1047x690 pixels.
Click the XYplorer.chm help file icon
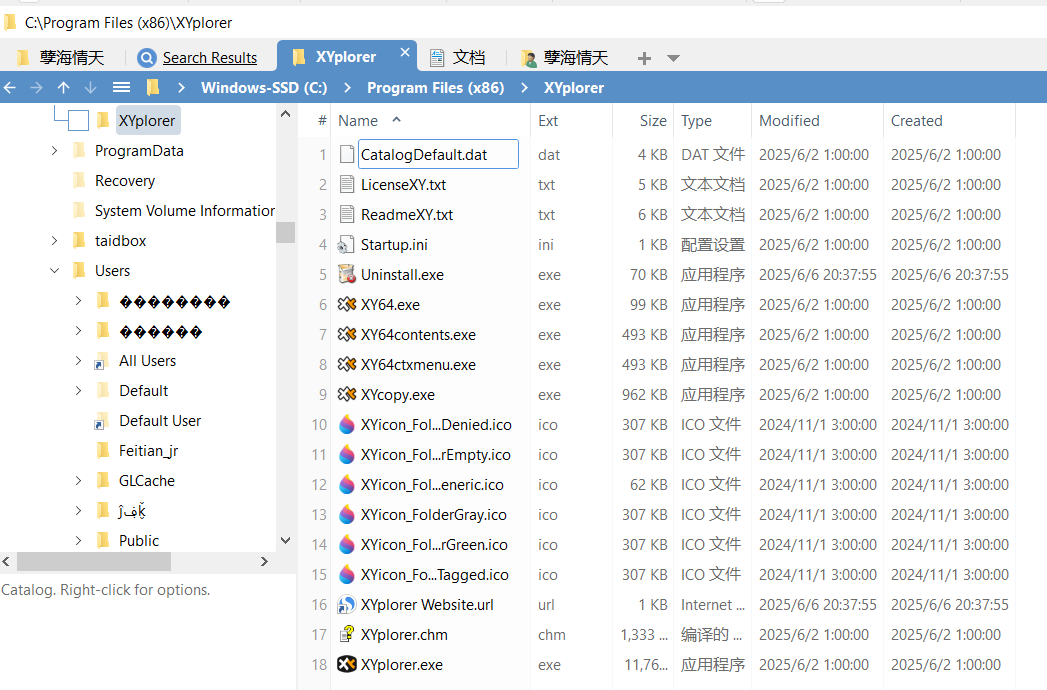[x=347, y=635]
